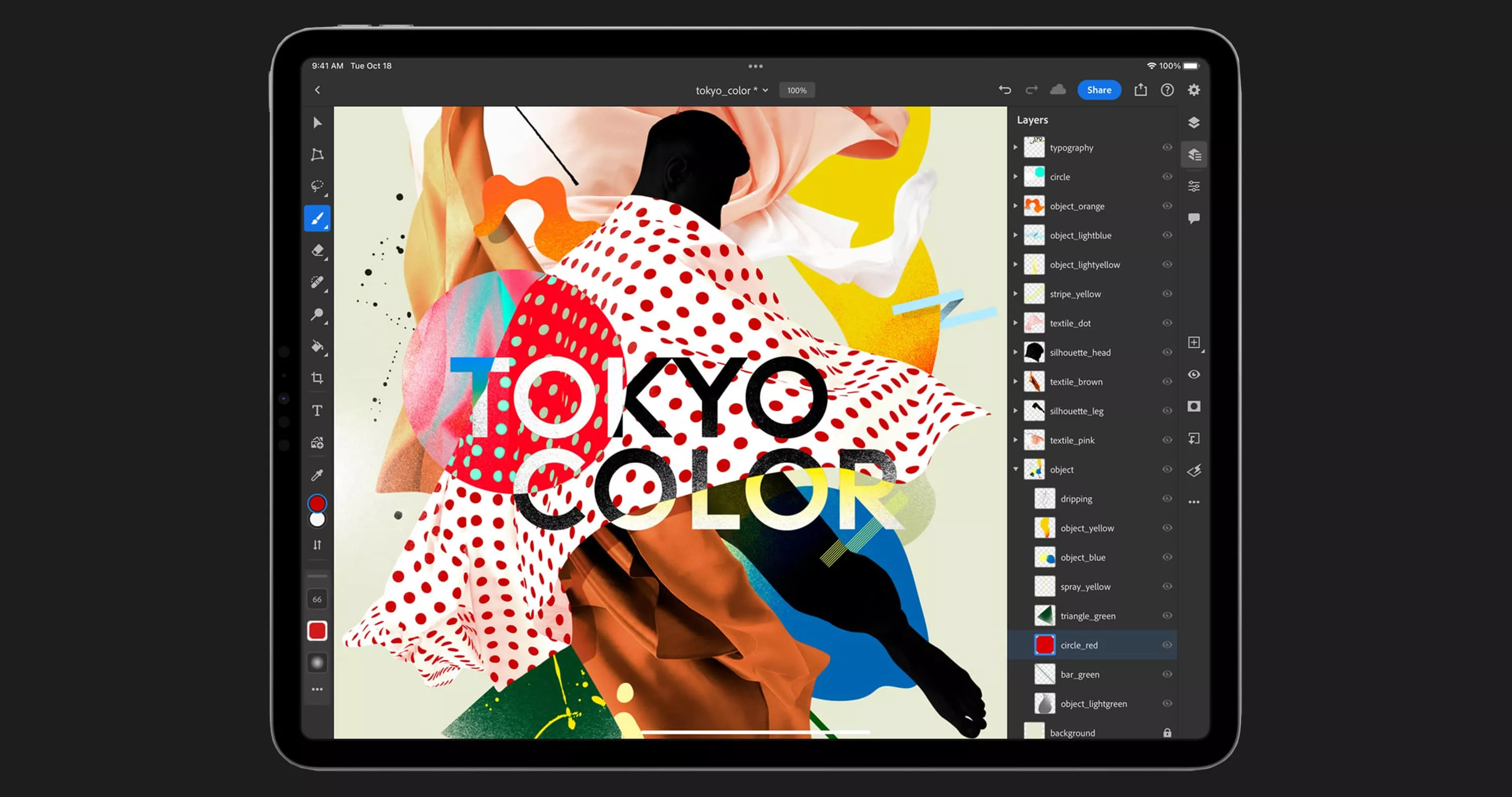Image resolution: width=1512 pixels, height=797 pixels.
Task: Tap the Share button
Action: pos(1099,90)
